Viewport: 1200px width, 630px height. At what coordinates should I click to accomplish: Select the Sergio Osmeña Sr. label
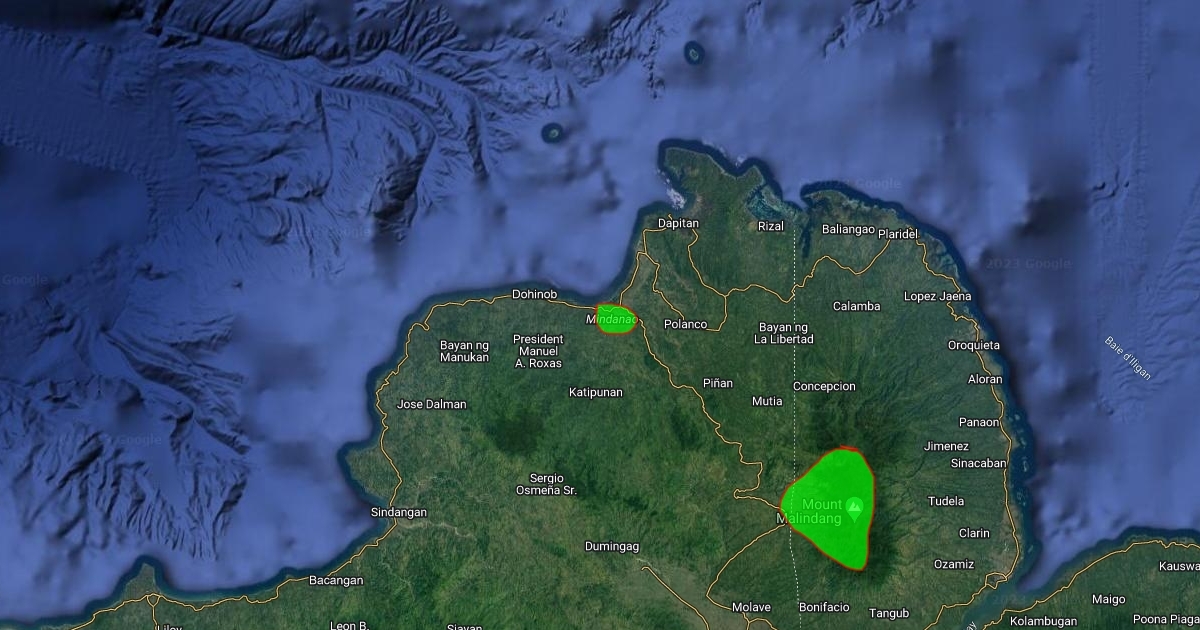546,485
